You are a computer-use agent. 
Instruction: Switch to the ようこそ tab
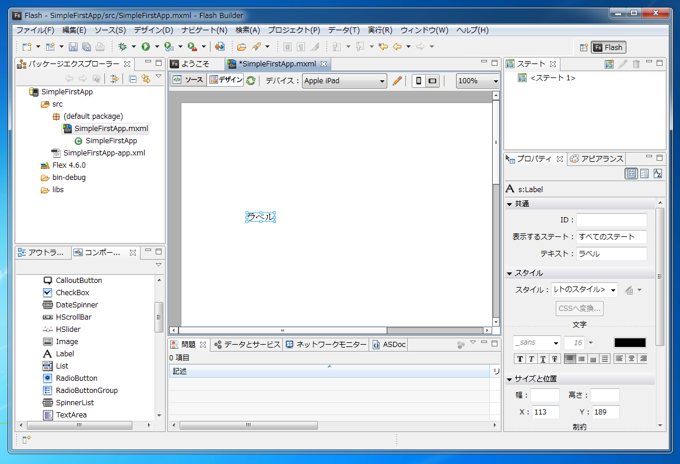(190, 64)
